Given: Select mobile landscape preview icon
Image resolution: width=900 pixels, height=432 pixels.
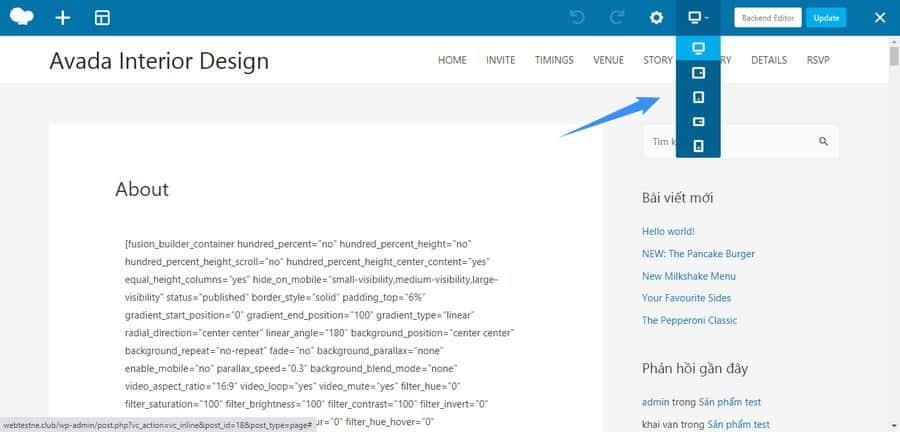Looking at the screenshot, I should click(x=698, y=122).
